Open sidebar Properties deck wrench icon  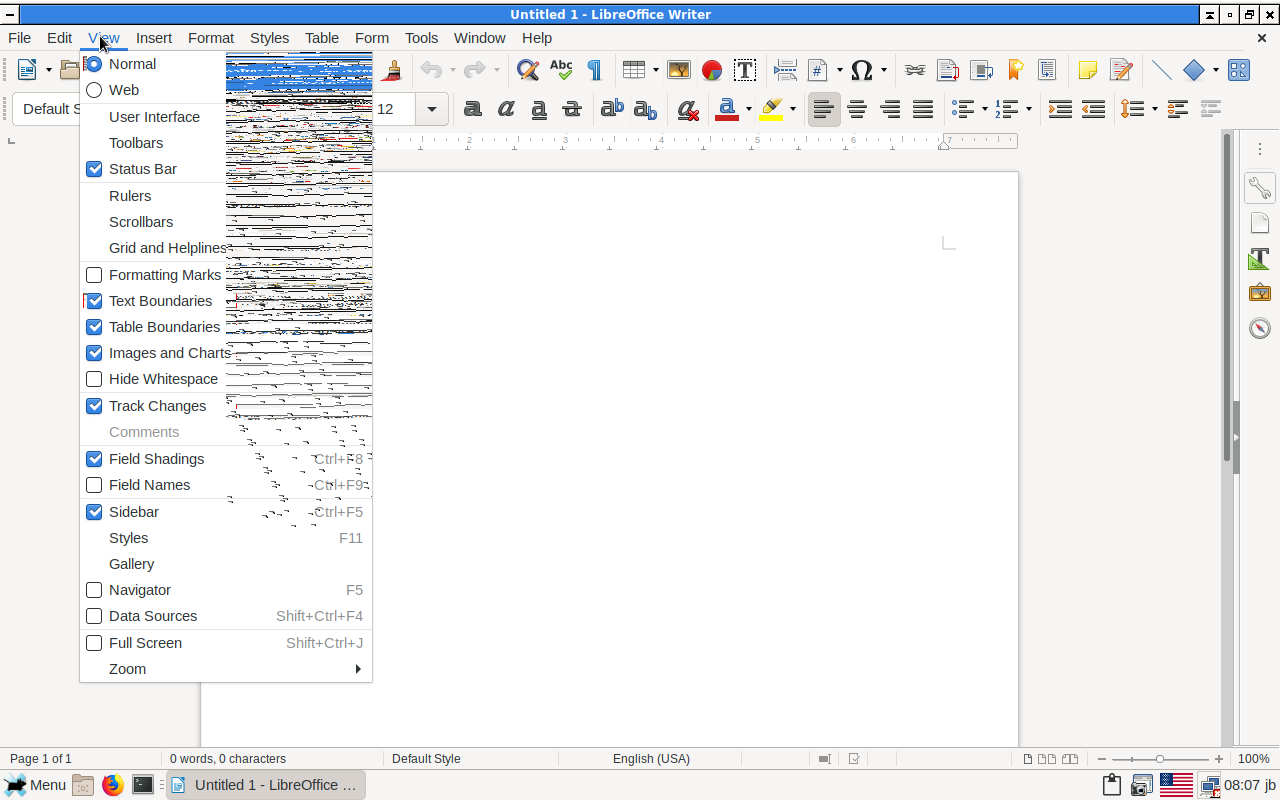1259,187
